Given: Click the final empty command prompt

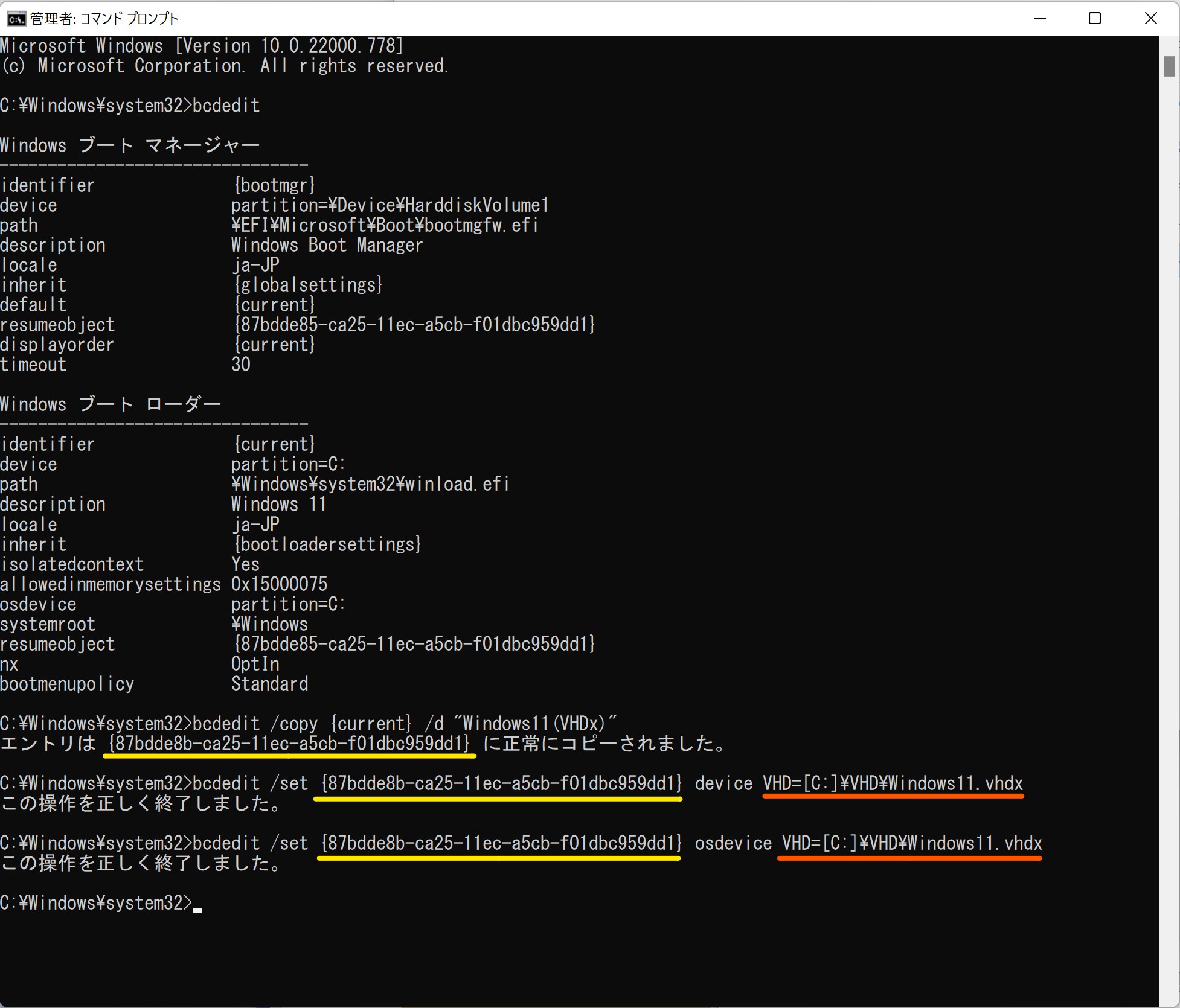Looking at the screenshot, I should pyautogui.click(x=101, y=903).
